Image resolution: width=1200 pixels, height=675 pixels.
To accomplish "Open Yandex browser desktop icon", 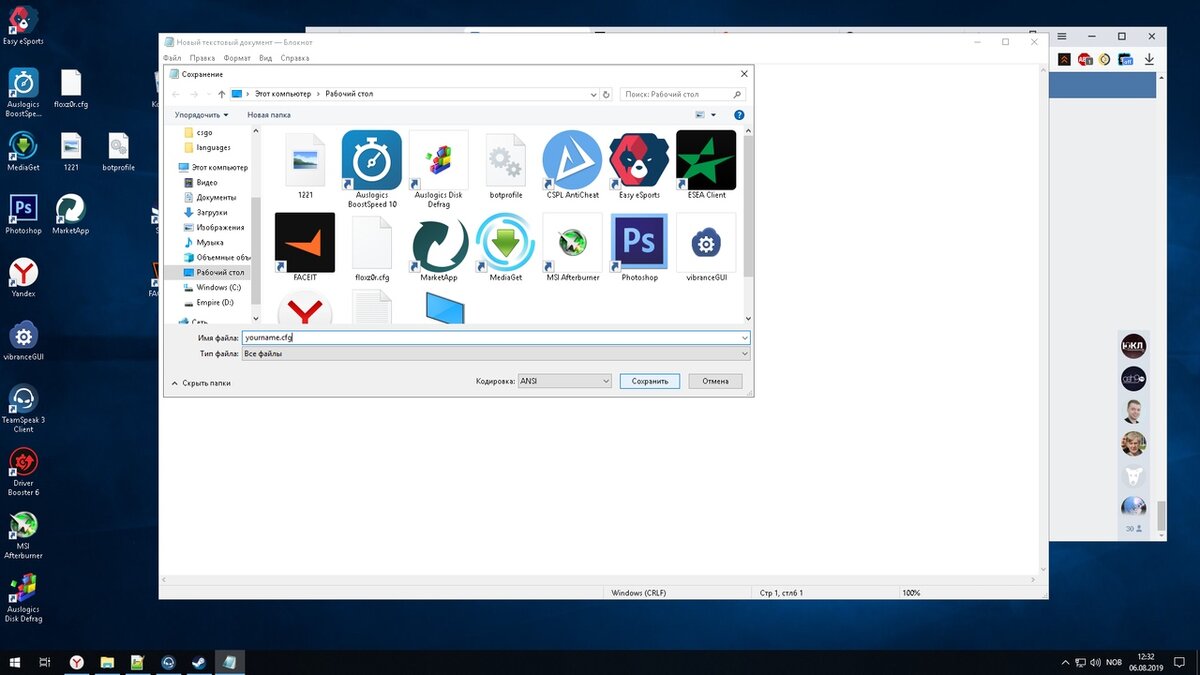I will point(23,277).
